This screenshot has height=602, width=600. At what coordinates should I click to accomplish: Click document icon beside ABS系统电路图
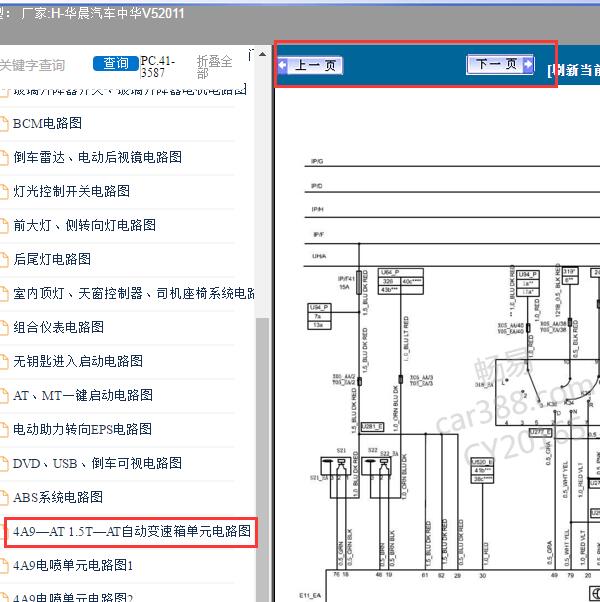pos(4,498)
